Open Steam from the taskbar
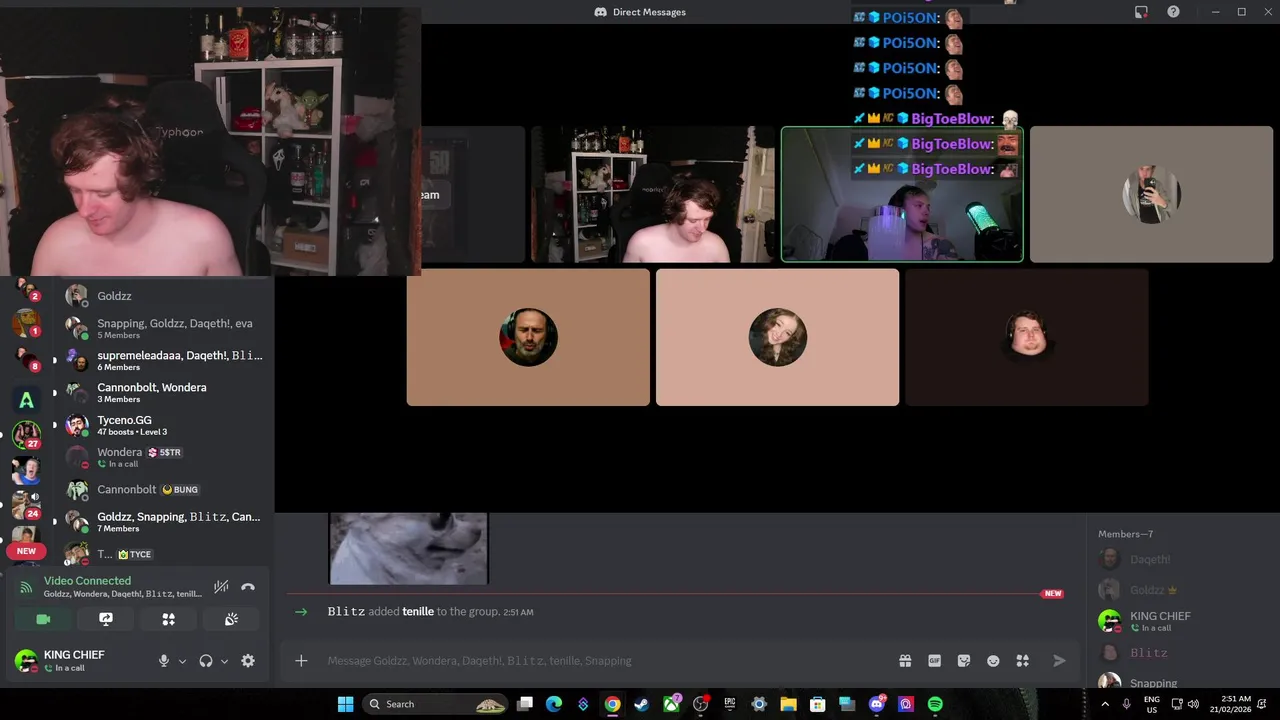Viewport: 1280px width, 720px height. pos(641,704)
